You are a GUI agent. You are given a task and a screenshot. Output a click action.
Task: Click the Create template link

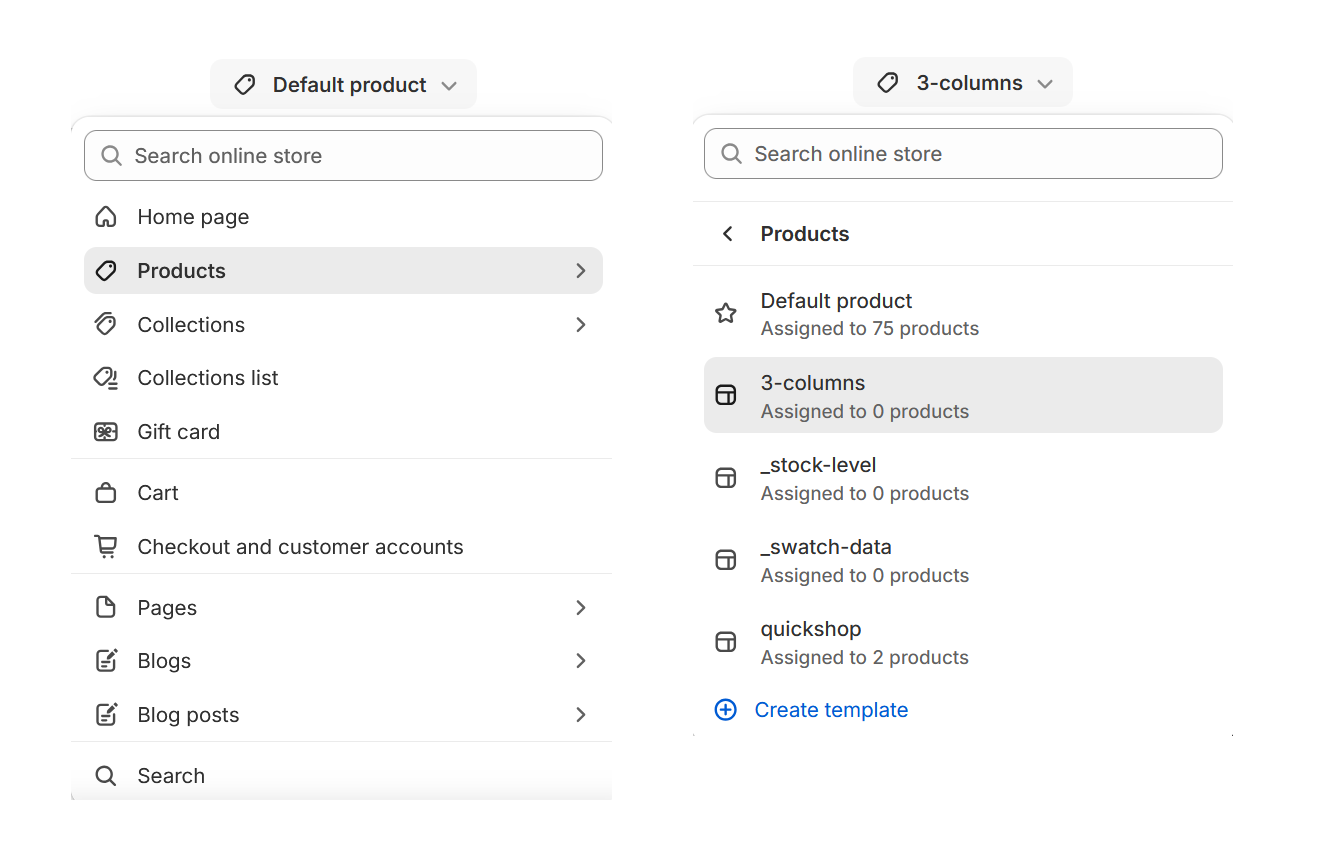(x=831, y=709)
